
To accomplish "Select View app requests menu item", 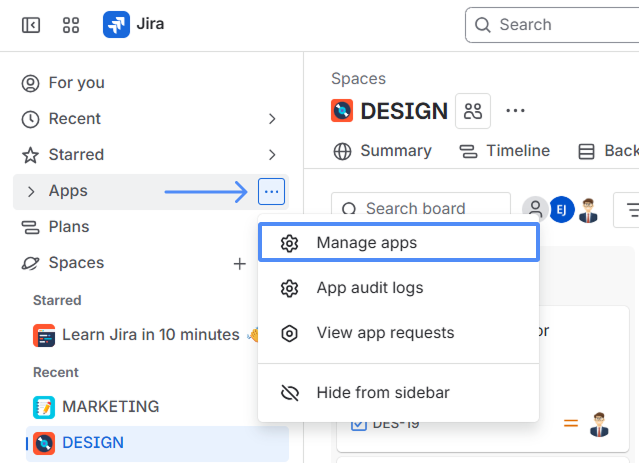I will (399, 333).
